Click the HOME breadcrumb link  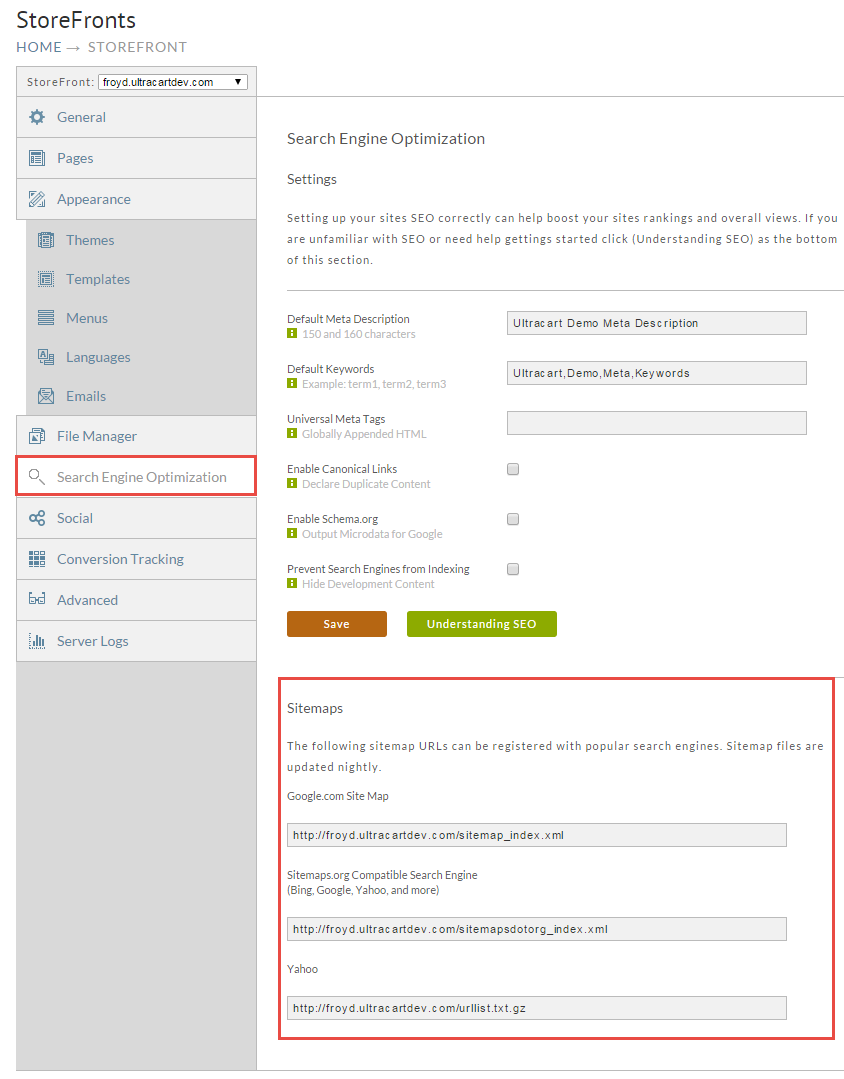[39, 47]
